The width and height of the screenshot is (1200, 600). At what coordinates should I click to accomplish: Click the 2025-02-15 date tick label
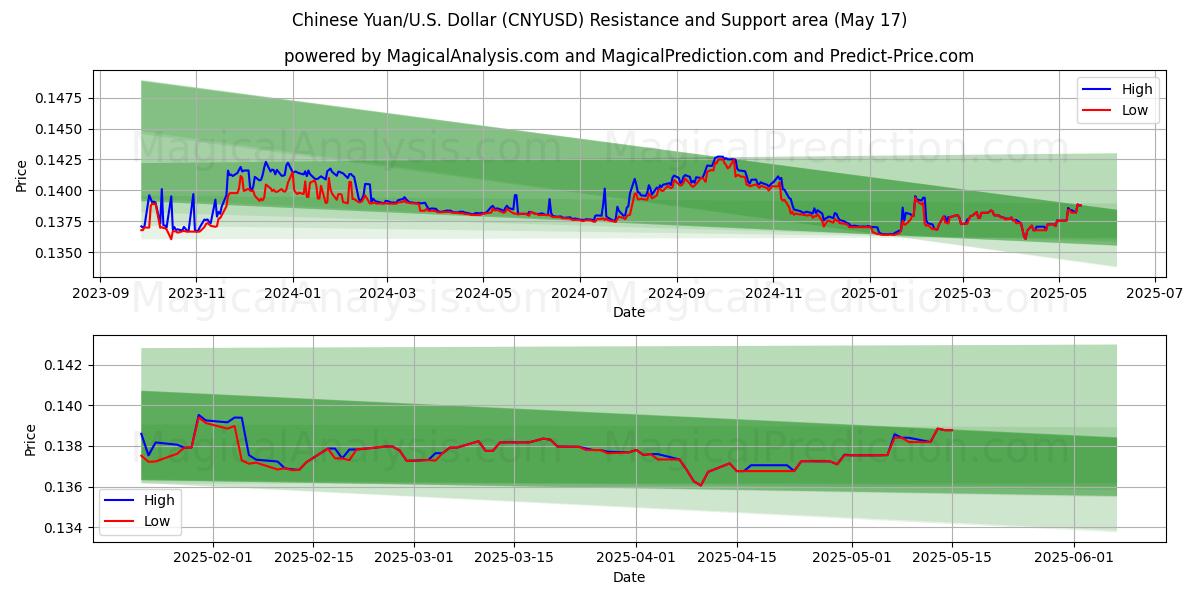point(313,559)
